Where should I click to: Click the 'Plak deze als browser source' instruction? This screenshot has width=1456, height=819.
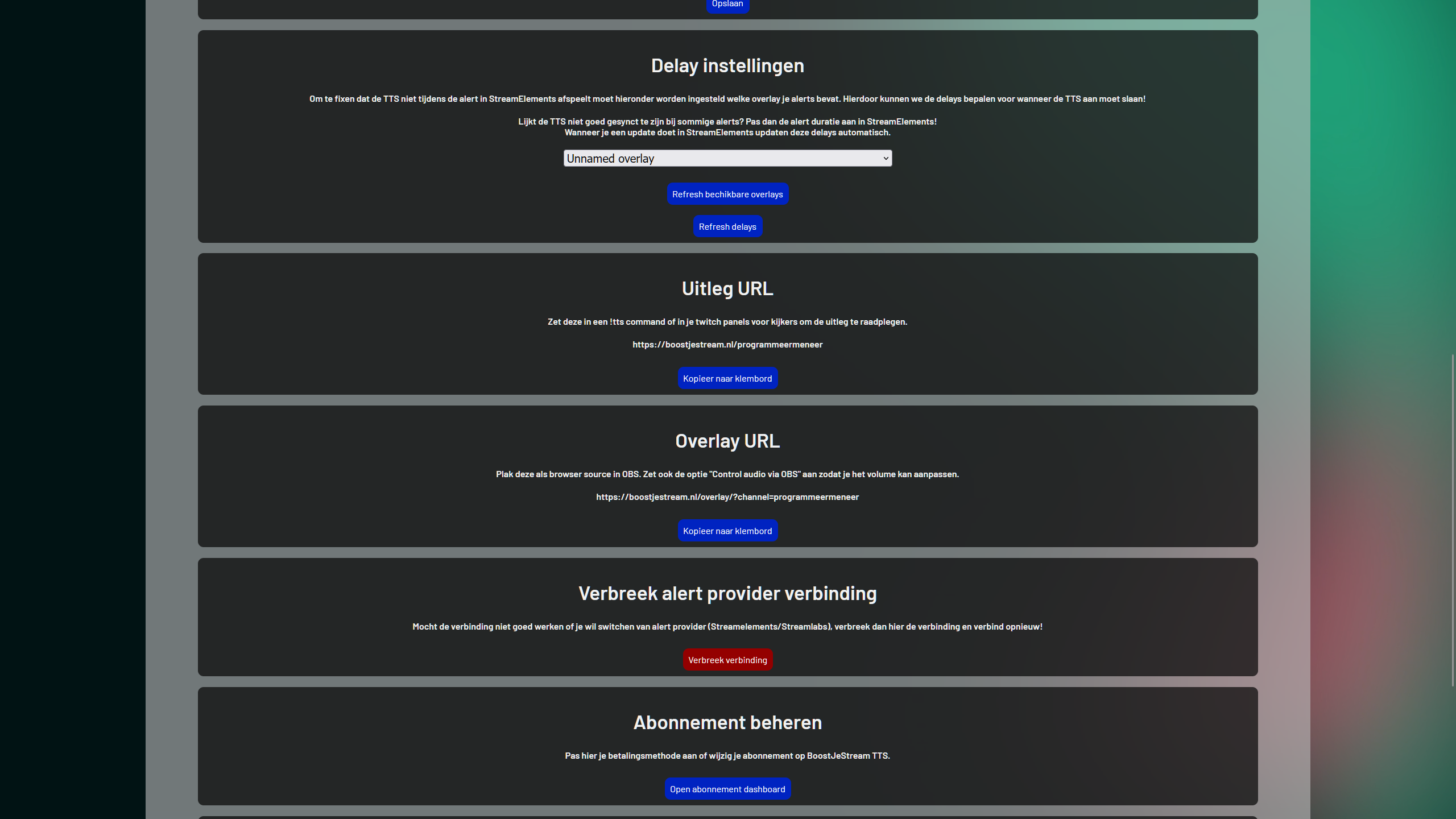(x=727, y=474)
